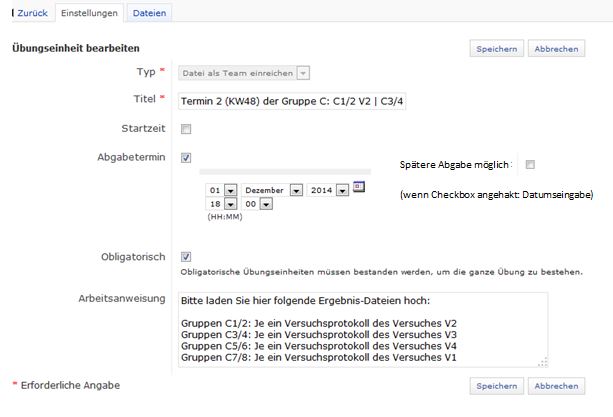Open the calendar date picker icon
This screenshot has width=613, height=417.
(360, 187)
